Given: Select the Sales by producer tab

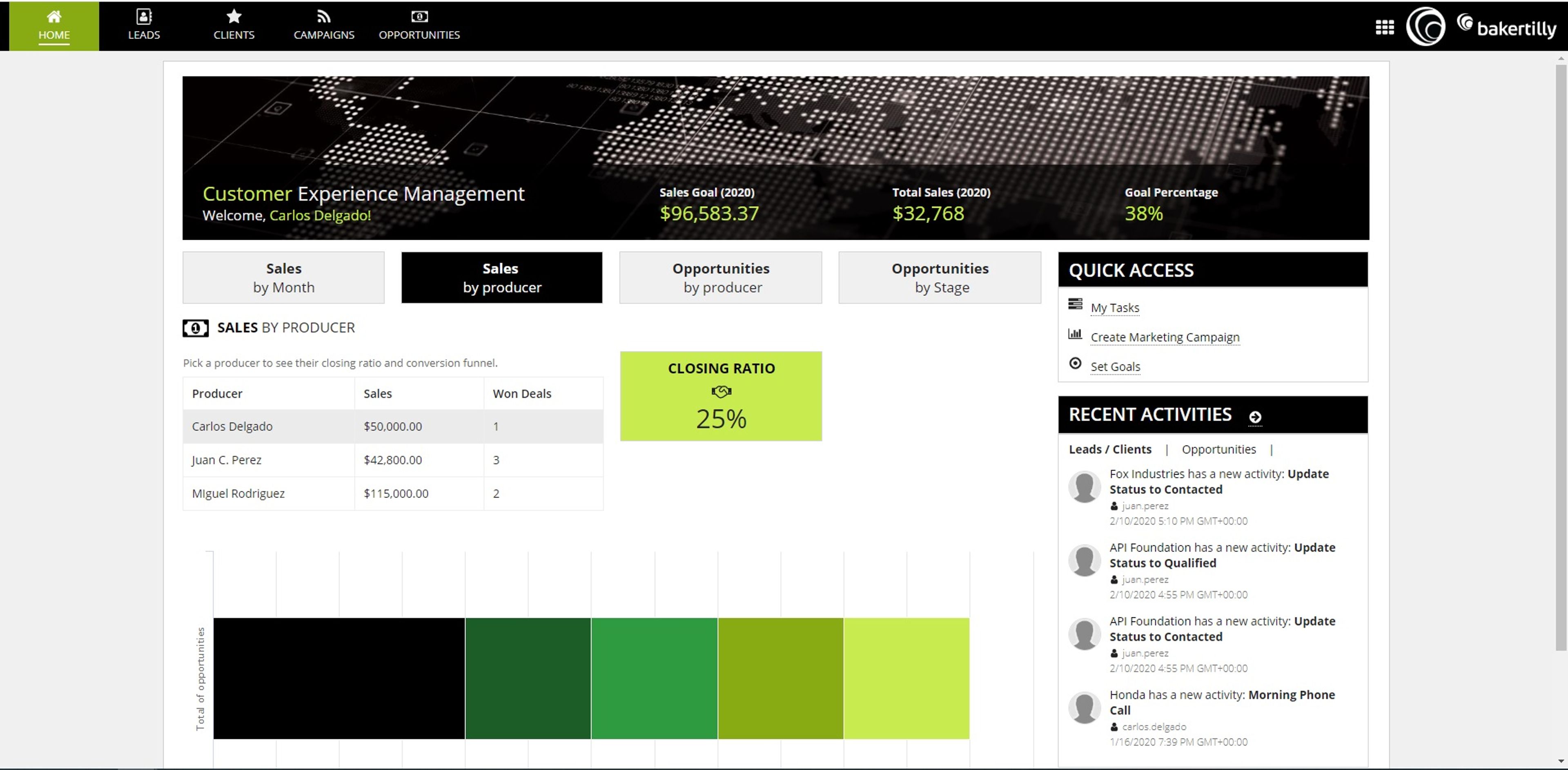Looking at the screenshot, I should point(501,277).
